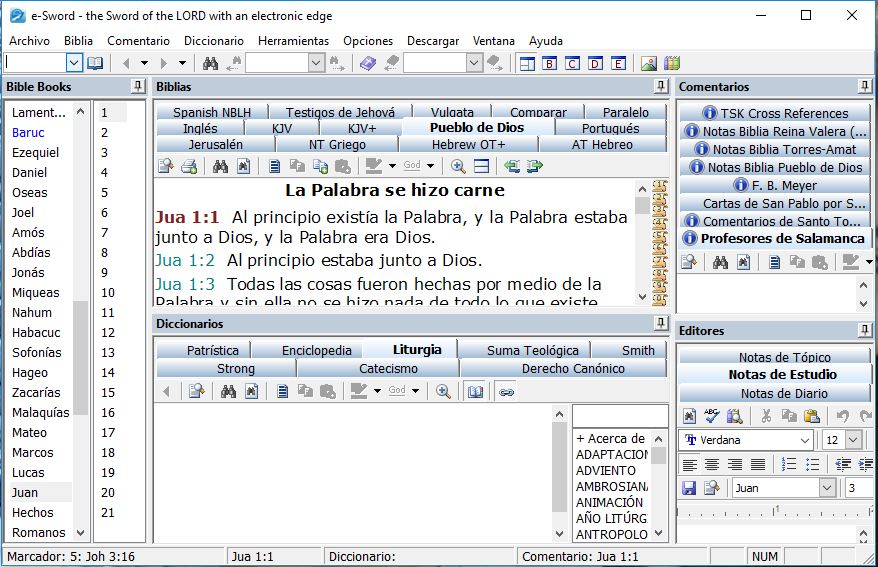Image resolution: width=878 pixels, height=567 pixels.
Task: Click the back navigation arrow in main toolbar
Action: (x=126, y=63)
